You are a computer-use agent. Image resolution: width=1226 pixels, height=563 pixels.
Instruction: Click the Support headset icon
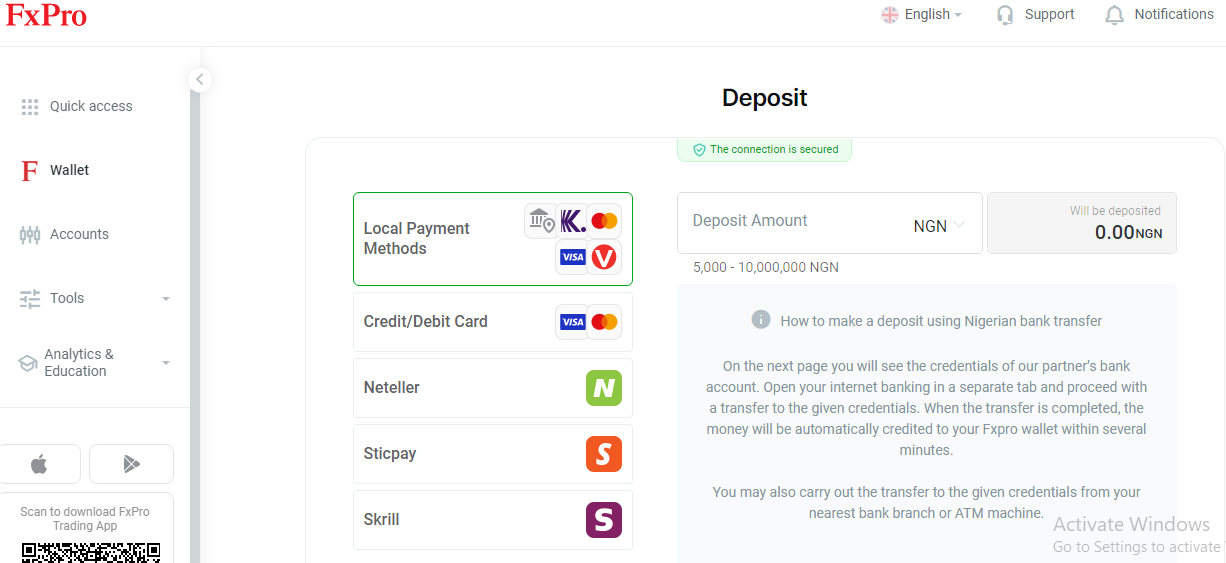click(x=1005, y=15)
